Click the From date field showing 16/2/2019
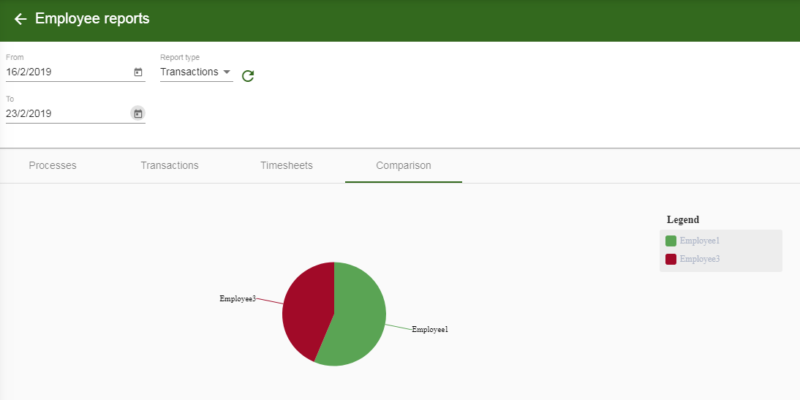The width and height of the screenshot is (800, 400). (x=65, y=72)
